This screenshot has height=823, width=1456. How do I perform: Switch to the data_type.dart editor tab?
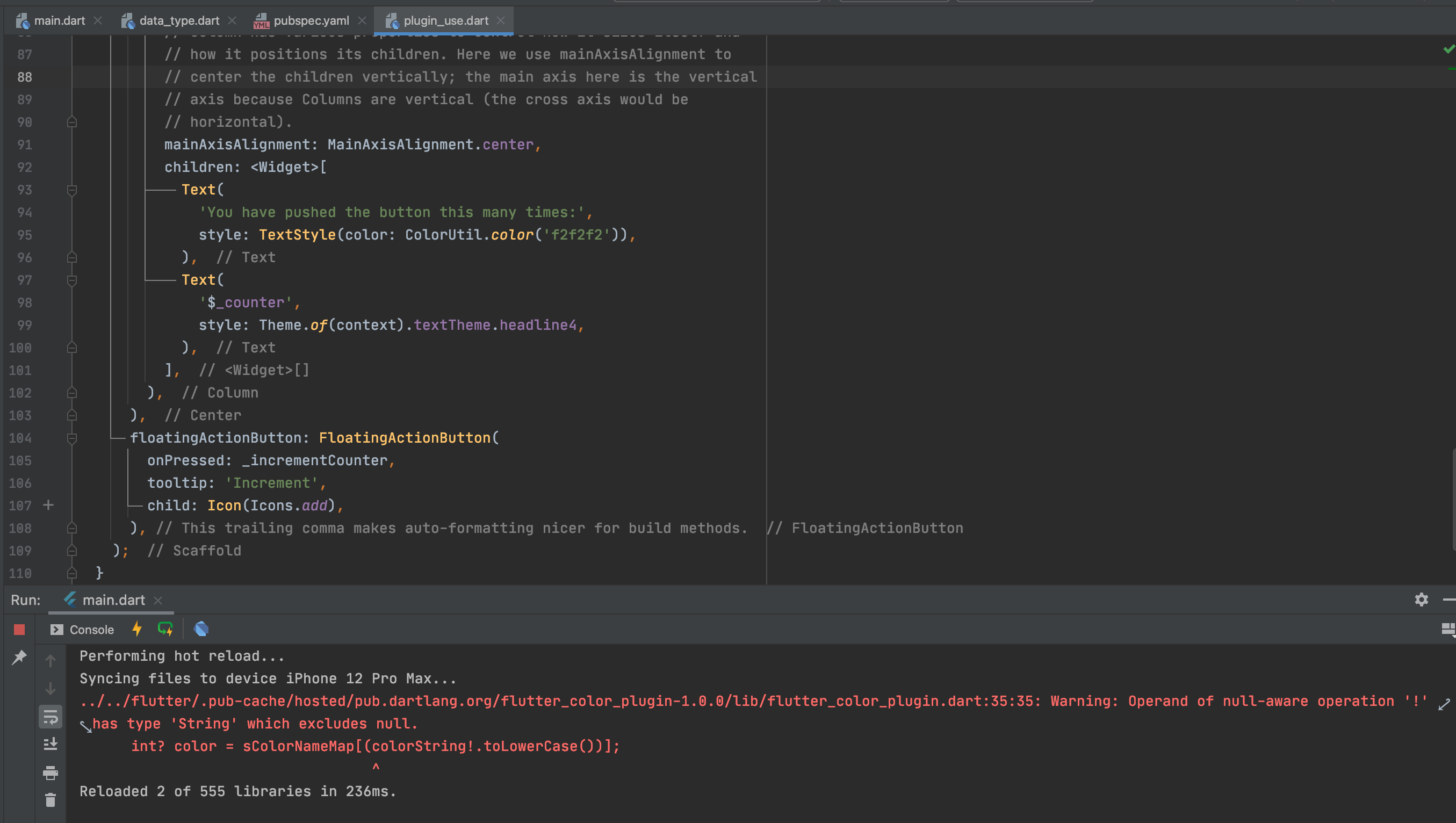pos(178,21)
